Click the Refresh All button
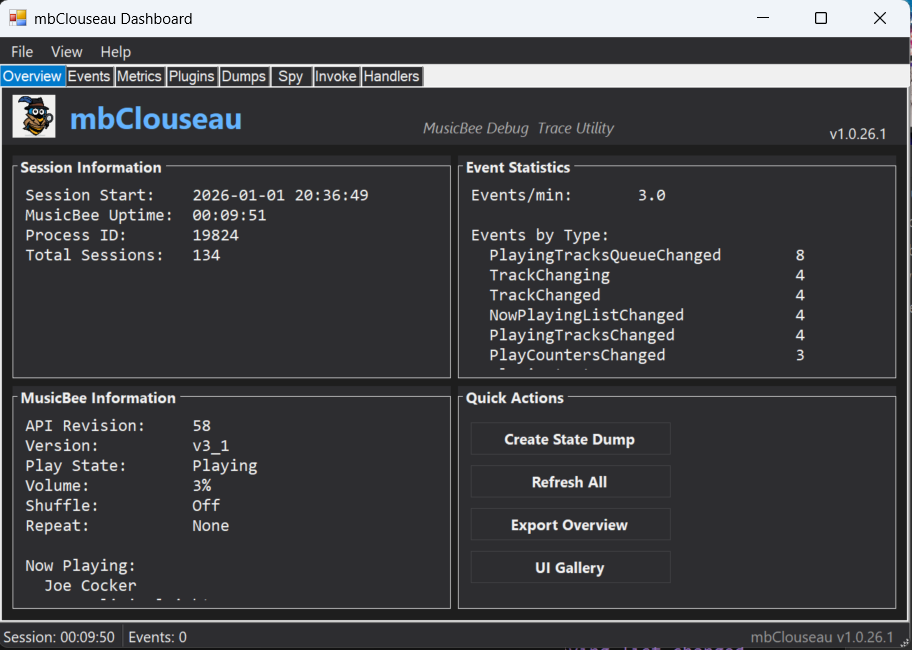This screenshot has width=912, height=650. [x=570, y=482]
